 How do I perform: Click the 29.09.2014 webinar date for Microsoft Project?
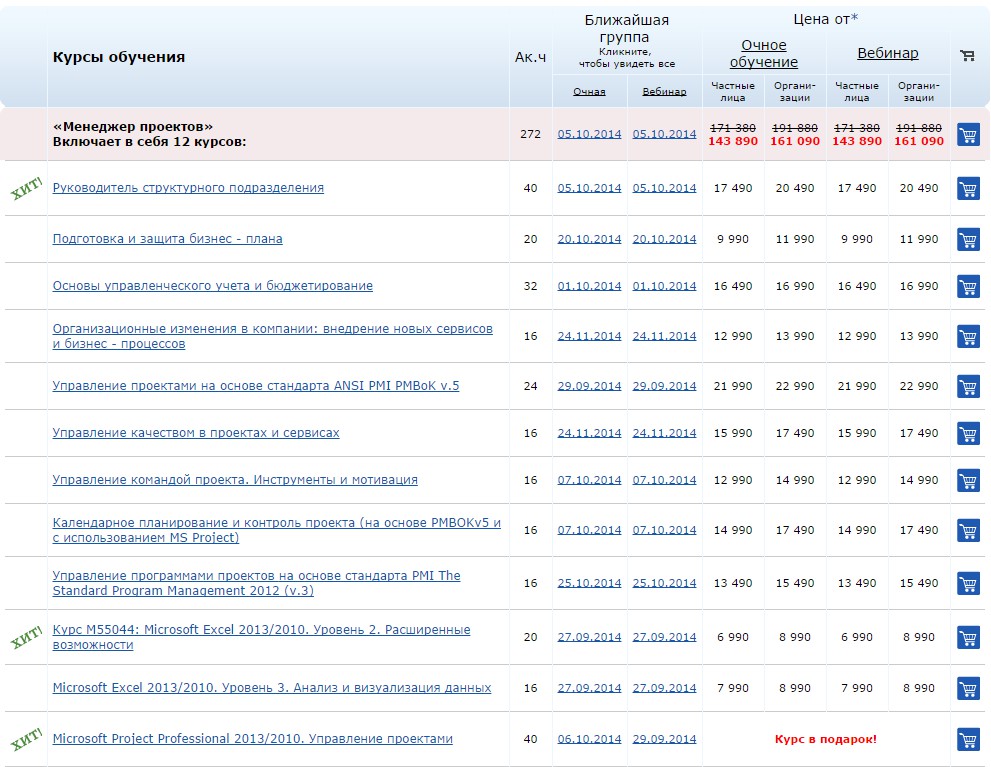[x=664, y=739]
